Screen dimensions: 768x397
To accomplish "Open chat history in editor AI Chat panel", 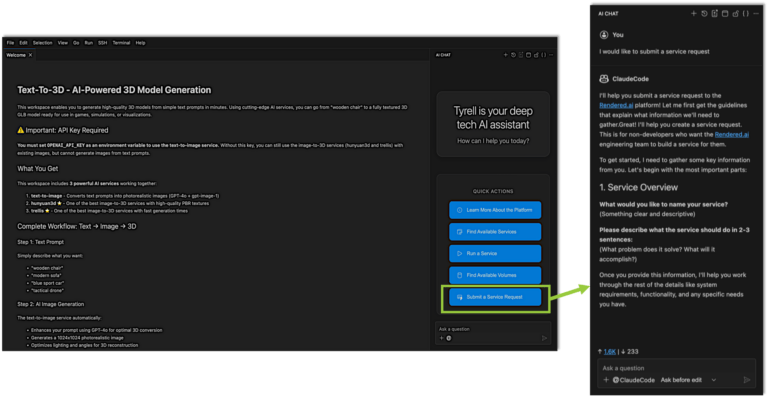I will tap(513, 55).
